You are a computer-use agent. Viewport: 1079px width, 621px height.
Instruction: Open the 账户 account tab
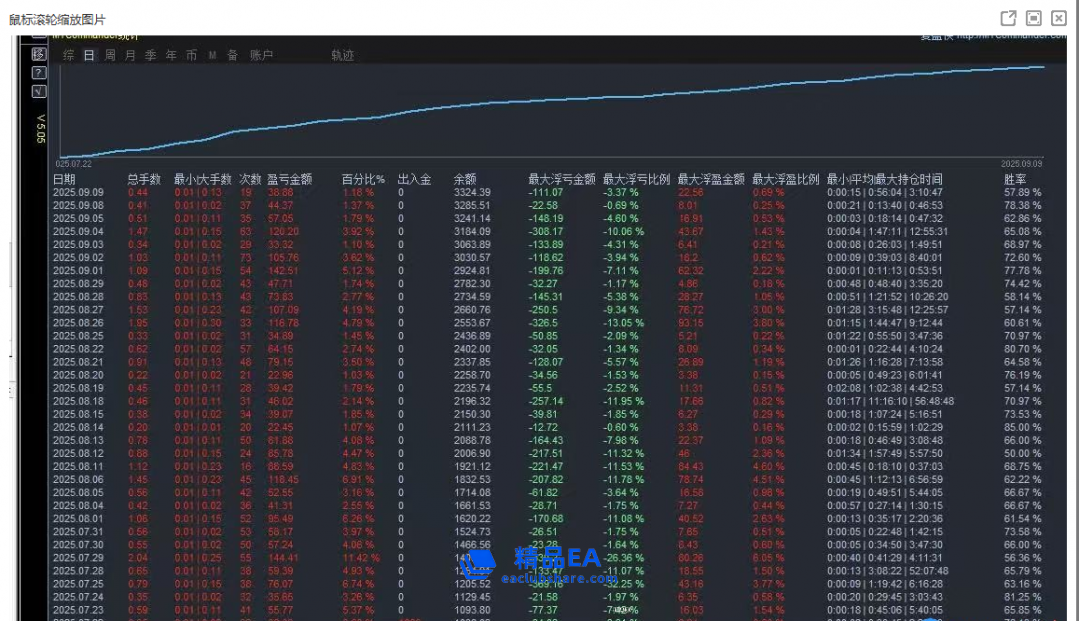coord(261,56)
